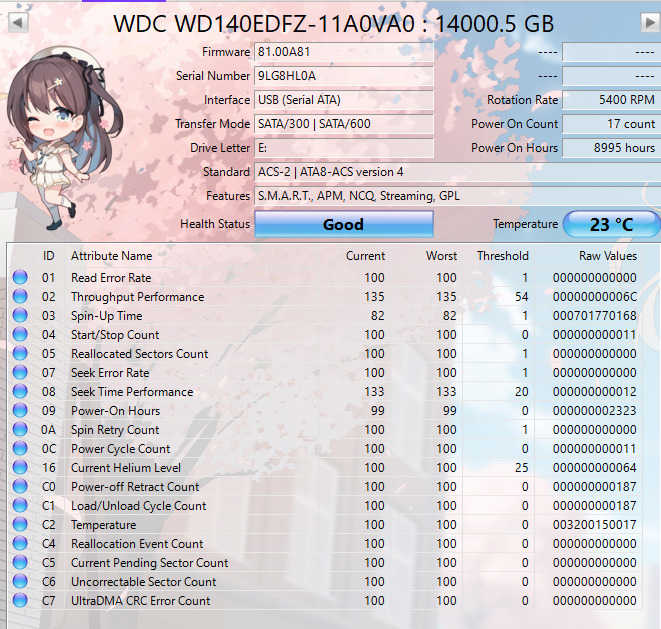Click the status dot for Power Cycle Count
661x629 pixels.
click(20, 448)
